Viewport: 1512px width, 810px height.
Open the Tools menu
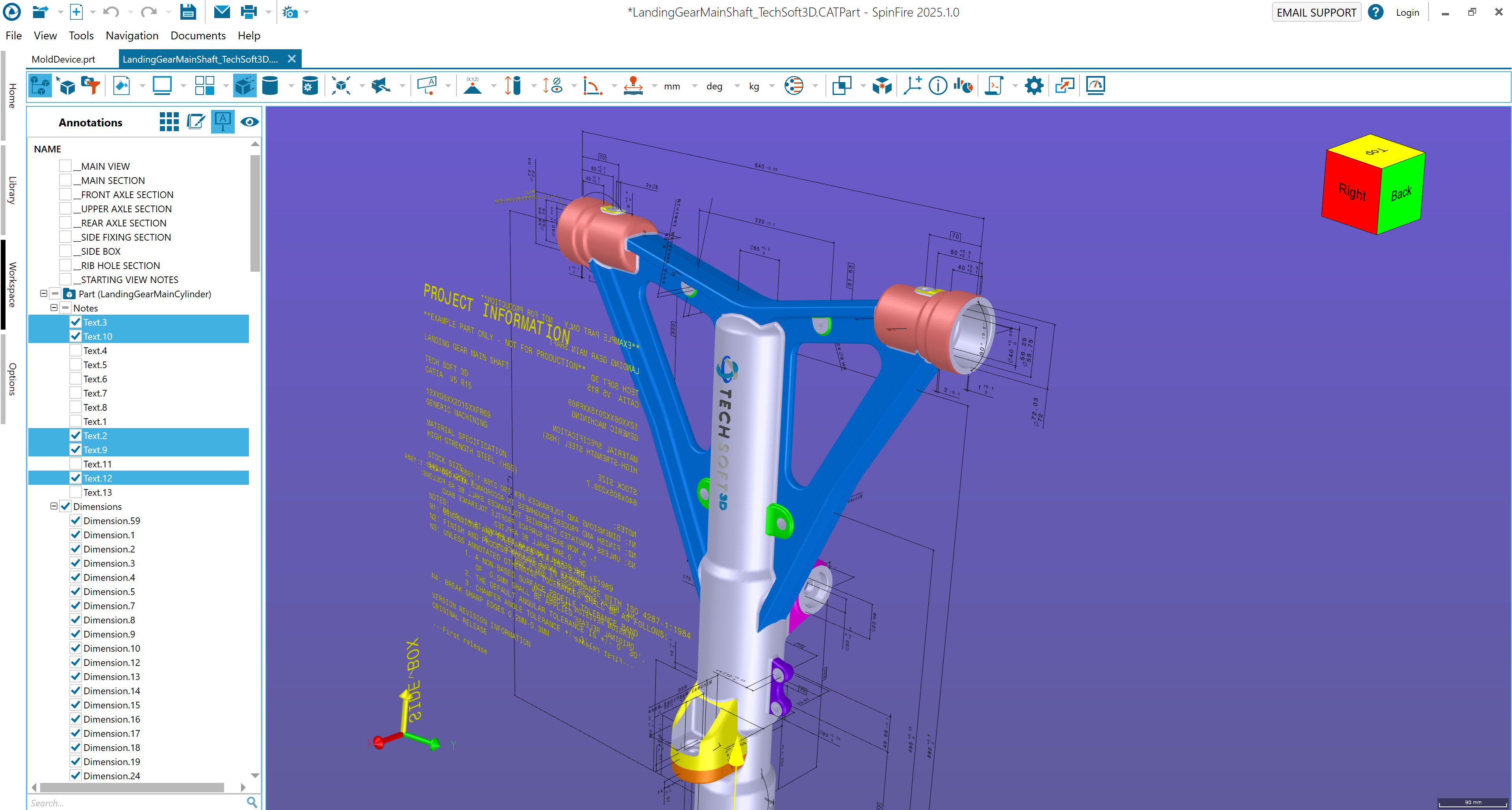click(81, 36)
